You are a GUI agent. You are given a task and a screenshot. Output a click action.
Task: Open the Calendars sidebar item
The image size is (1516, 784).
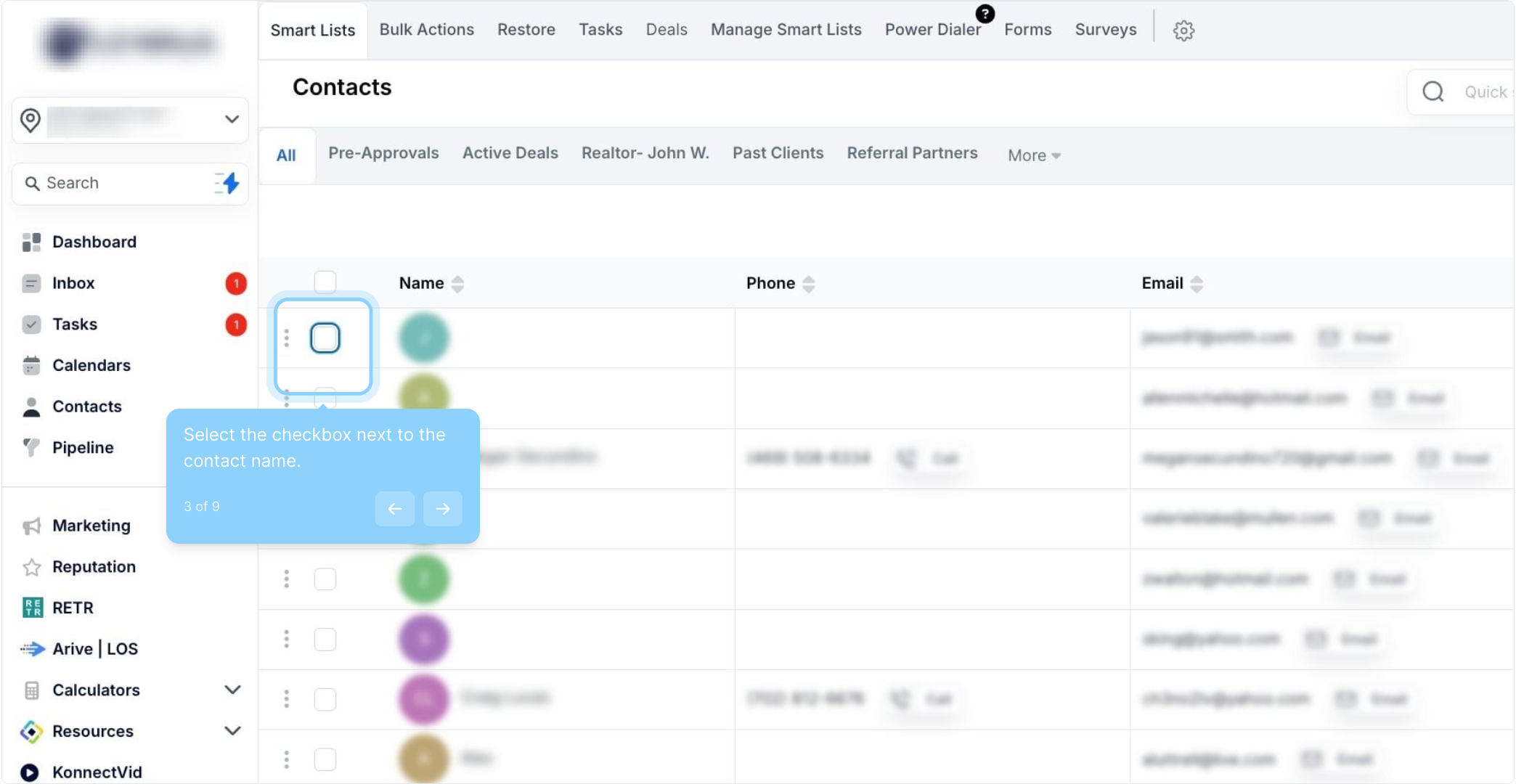tap(91, 365)
